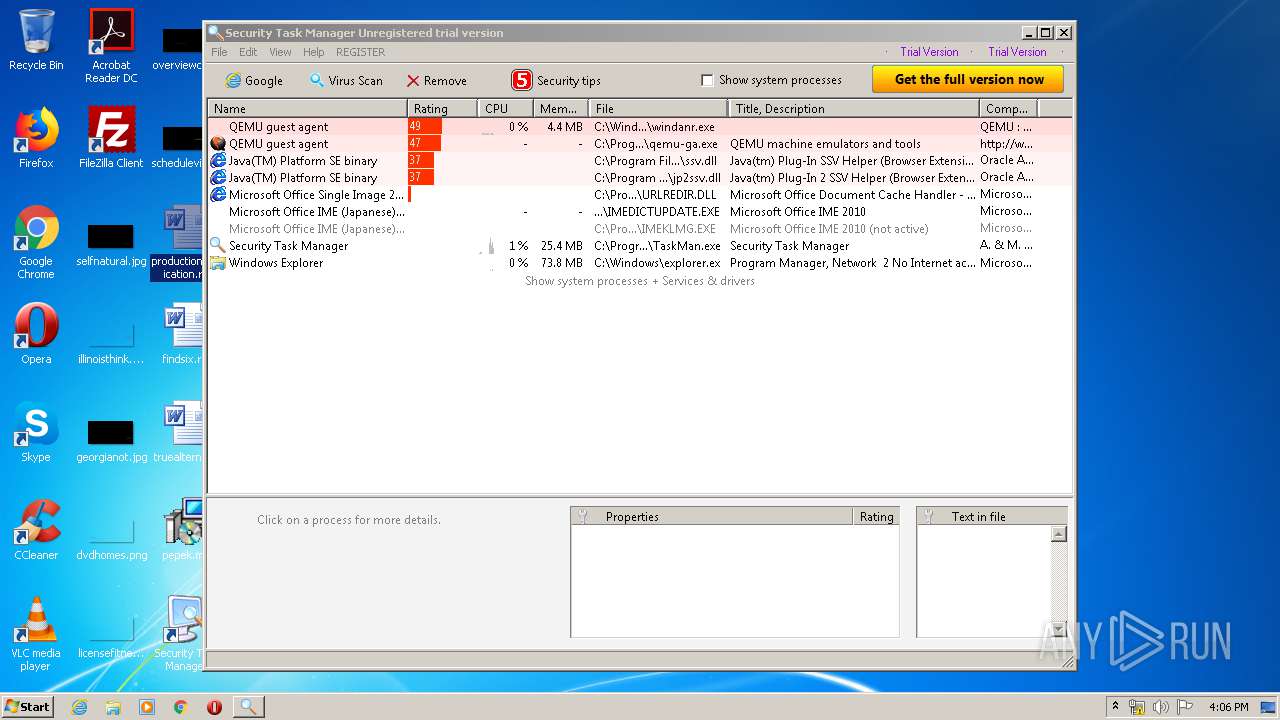1280x720 pixels.
Task: Click the Google search toolbar icon
Action: click(233, 81)
